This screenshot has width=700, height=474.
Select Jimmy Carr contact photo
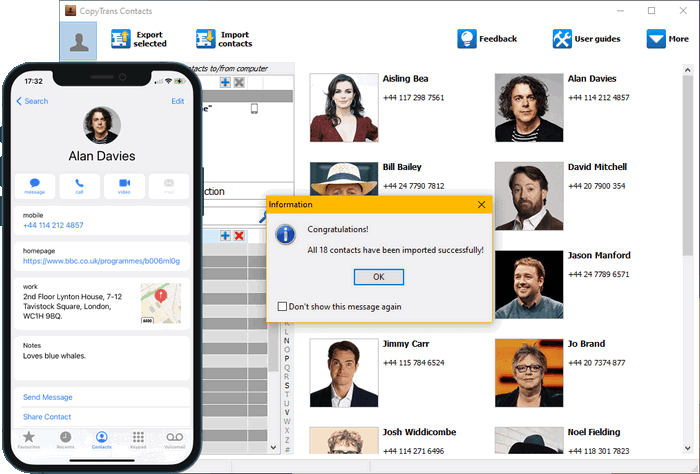click(344, 373)
